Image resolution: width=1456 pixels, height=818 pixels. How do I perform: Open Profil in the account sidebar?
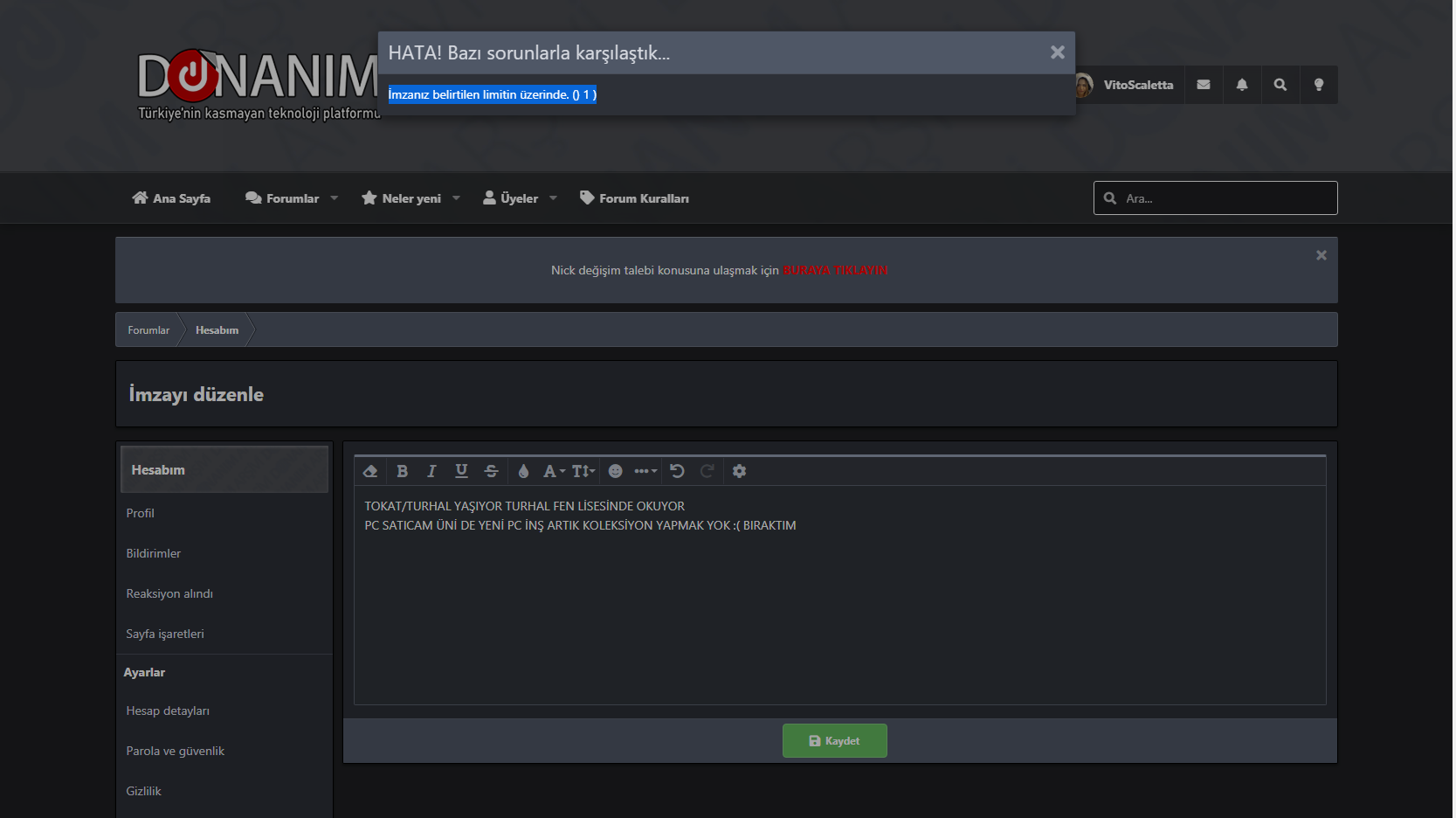[140, 513]
